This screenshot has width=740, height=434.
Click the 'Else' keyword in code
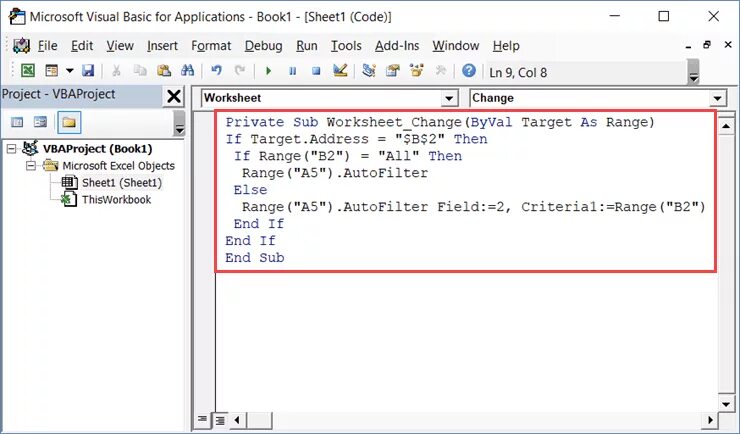[250, 190]
